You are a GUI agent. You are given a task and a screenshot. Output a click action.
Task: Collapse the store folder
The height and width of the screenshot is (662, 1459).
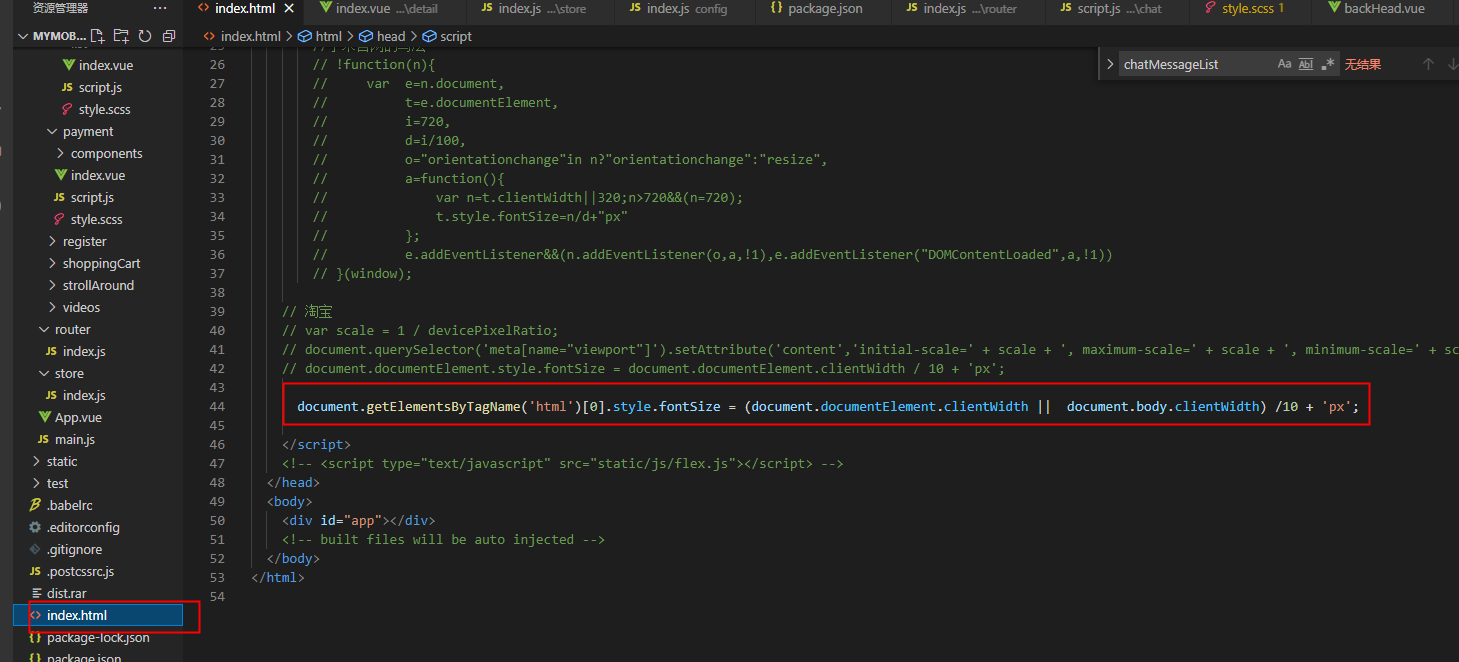pyautogui.click(x=44, y=374)
